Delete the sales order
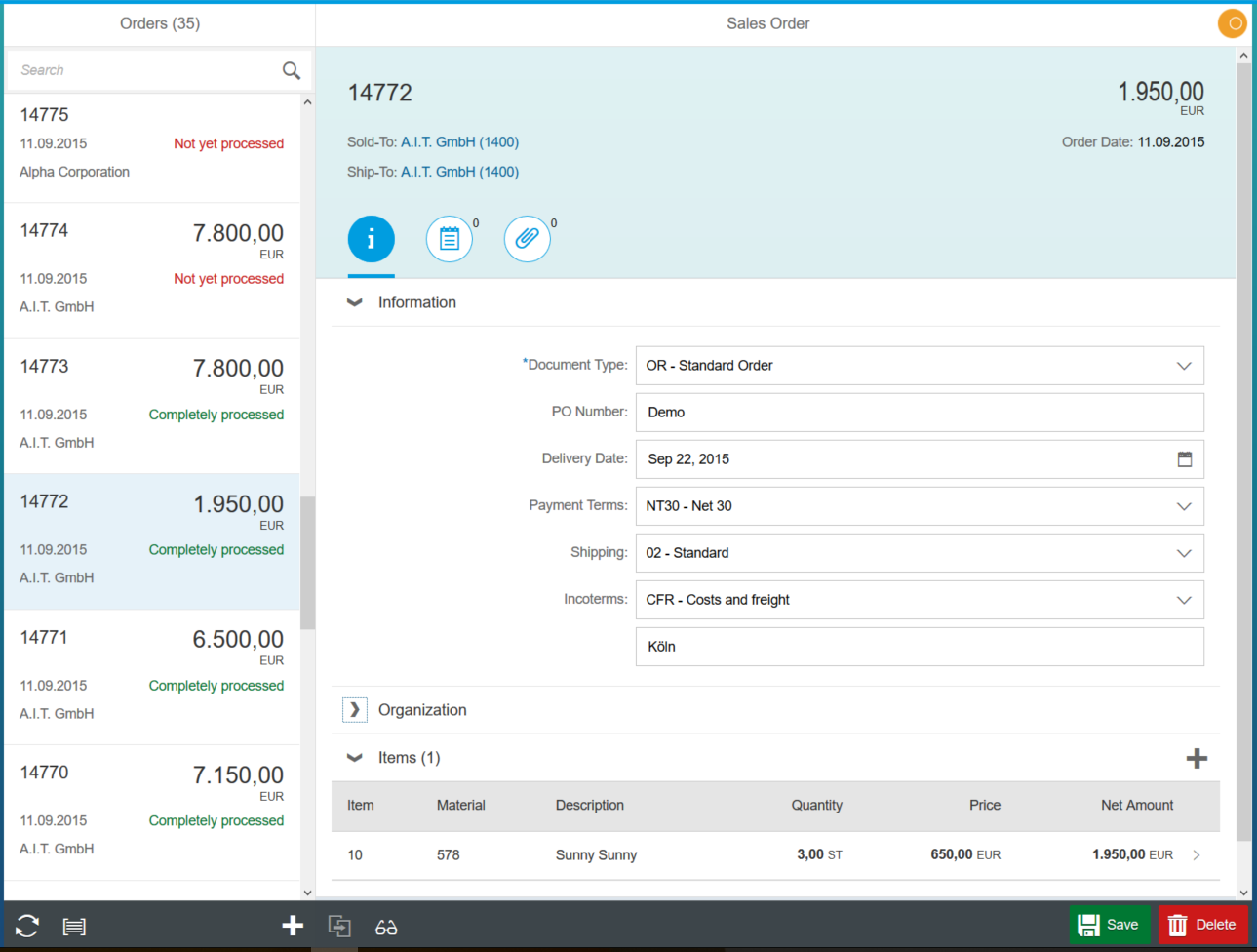 [1203, 924]
